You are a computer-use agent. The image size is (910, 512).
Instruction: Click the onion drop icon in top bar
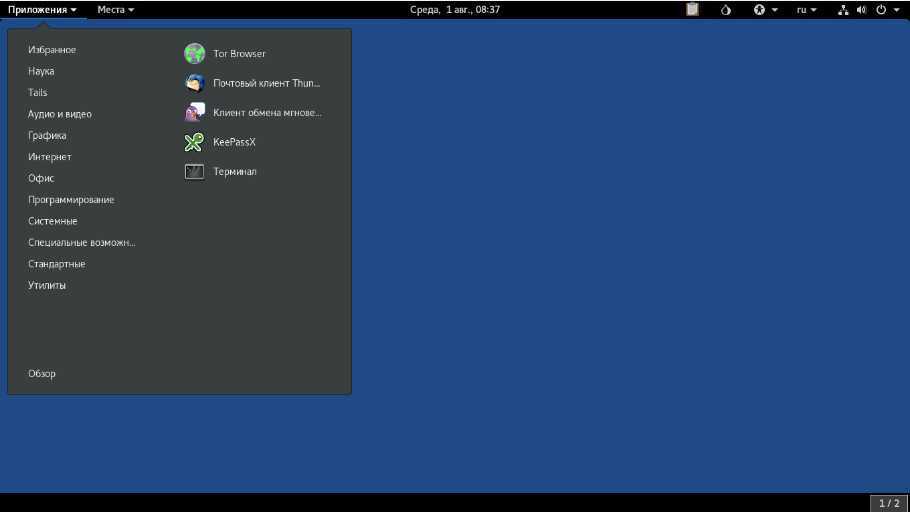tap(726, 10)
